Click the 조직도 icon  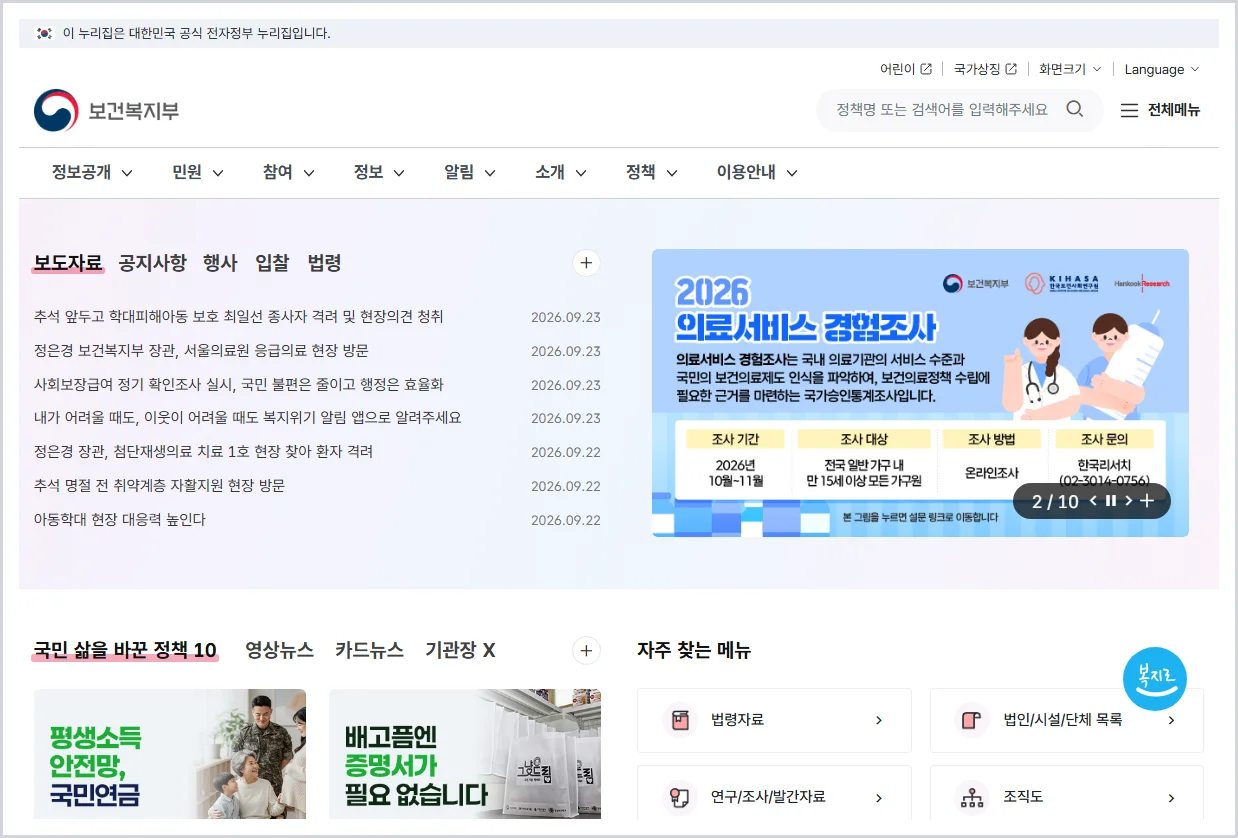point(973,798)
